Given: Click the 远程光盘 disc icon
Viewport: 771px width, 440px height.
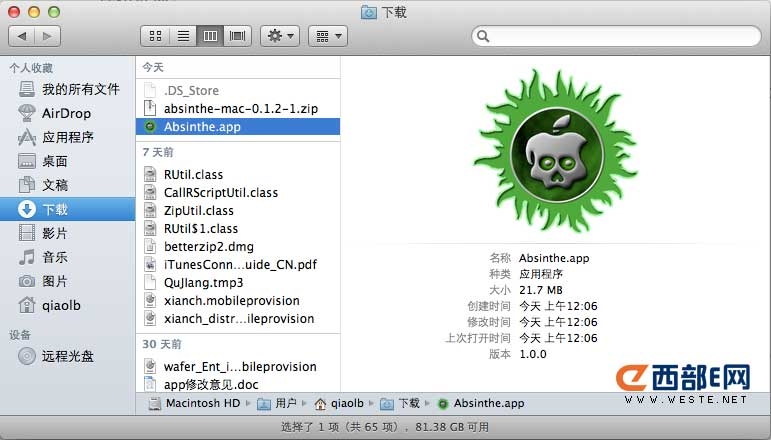Looking at the screenshot, I should pyautogui.click(x=27, y=356).
